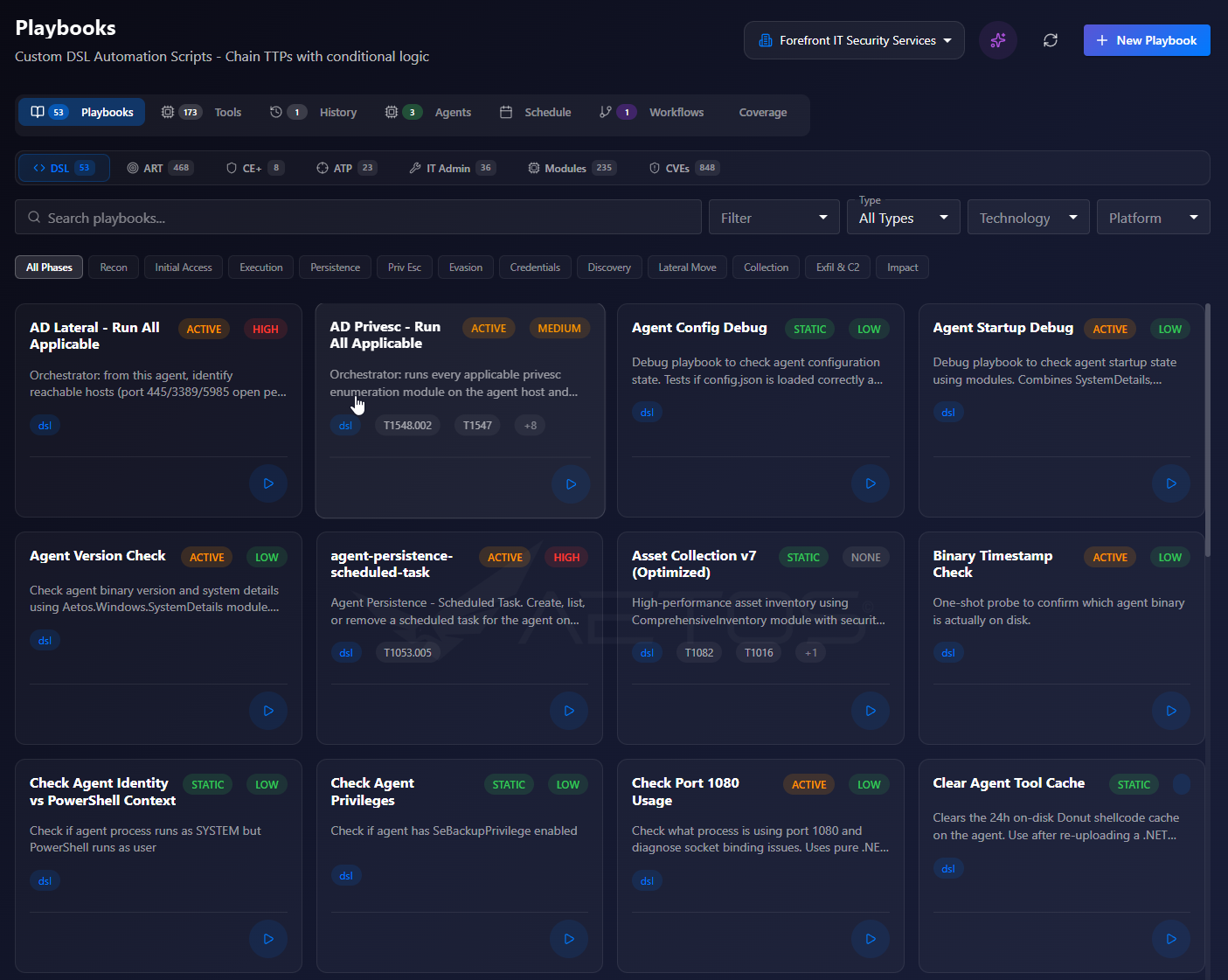Image resolution: width=1228 pixels, height=980 pixels.
Task: Run the Agent Config Debug playbook
Action: coord(871,483)
